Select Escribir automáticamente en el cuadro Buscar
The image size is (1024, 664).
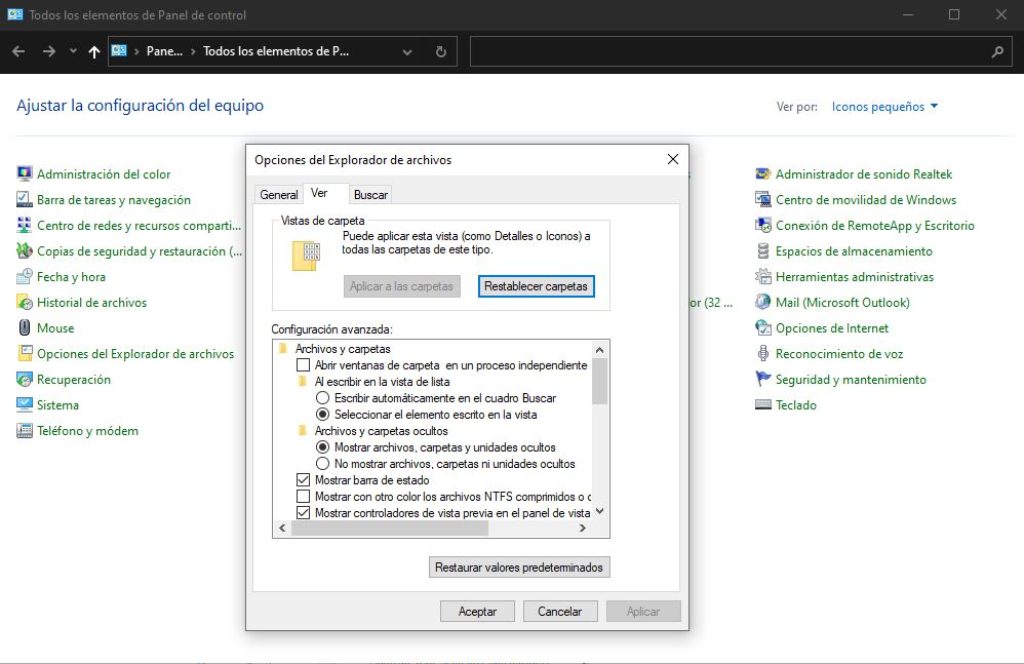323,398
